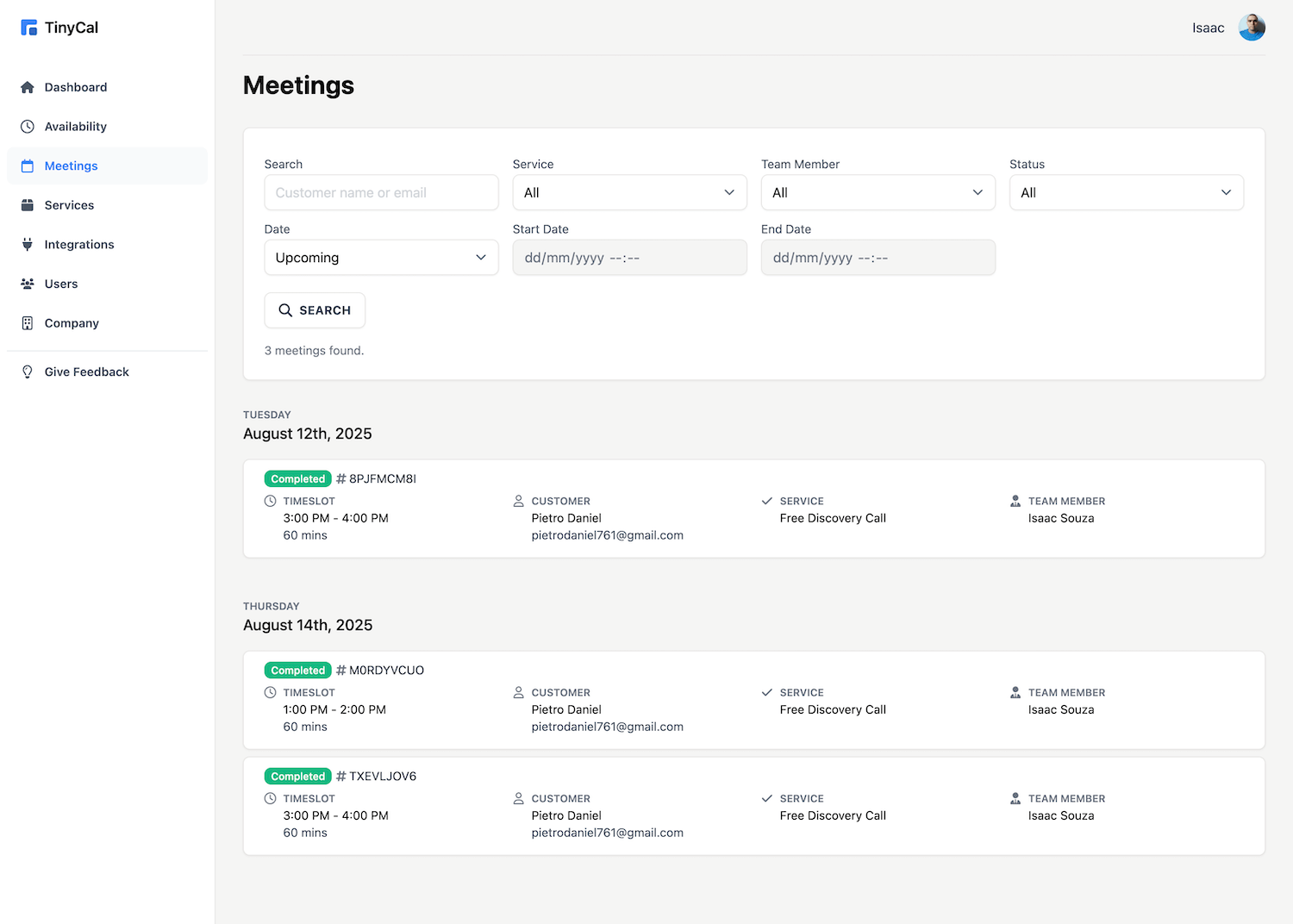Click the Availability clock icon
This screenshot has width=1293, height=924.
(28, 127)
